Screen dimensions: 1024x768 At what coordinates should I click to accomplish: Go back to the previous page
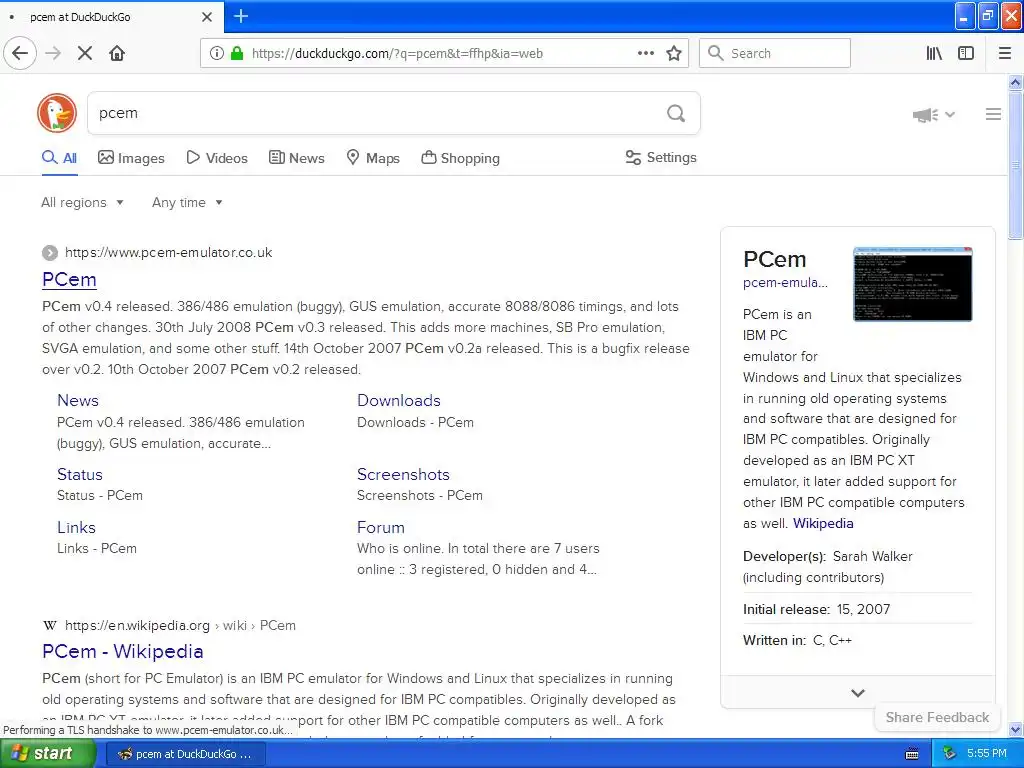click(x=20, y=53)
